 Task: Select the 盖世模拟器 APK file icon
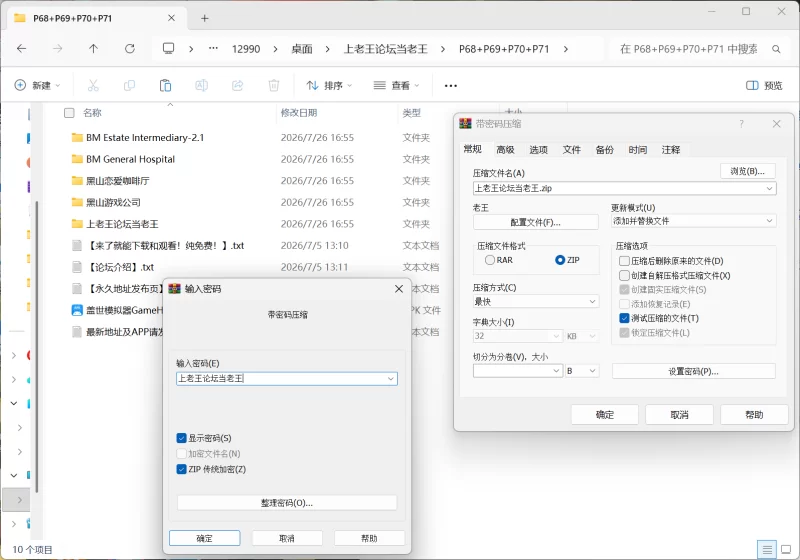point(77,310)
